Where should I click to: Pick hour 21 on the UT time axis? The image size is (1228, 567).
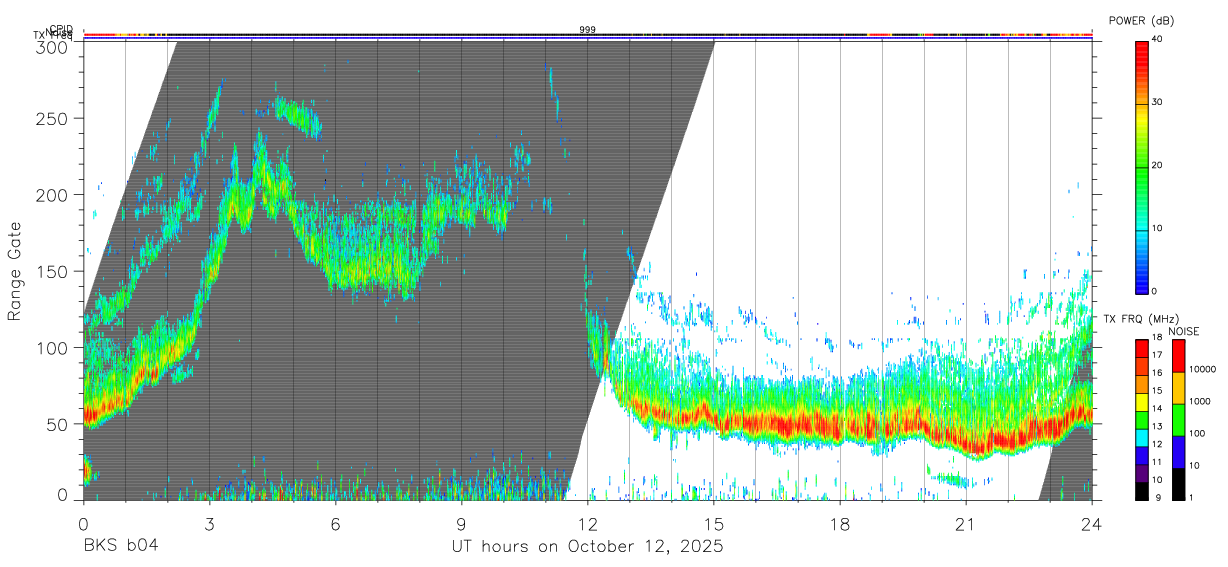[x=966, y=523]
